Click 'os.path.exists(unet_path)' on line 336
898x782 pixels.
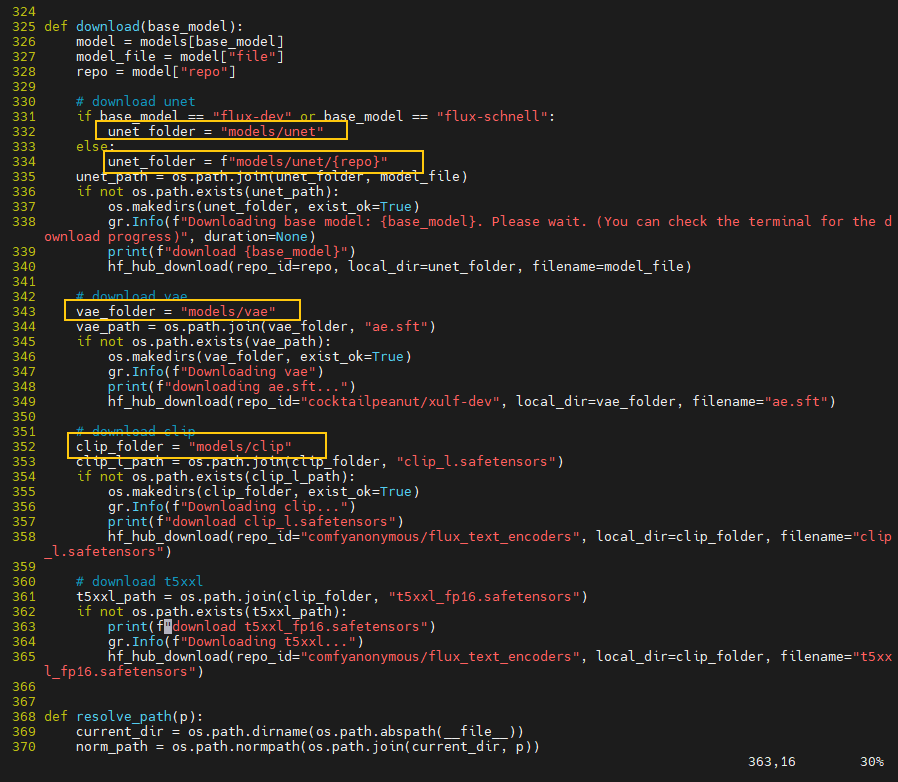pos(232,191)
